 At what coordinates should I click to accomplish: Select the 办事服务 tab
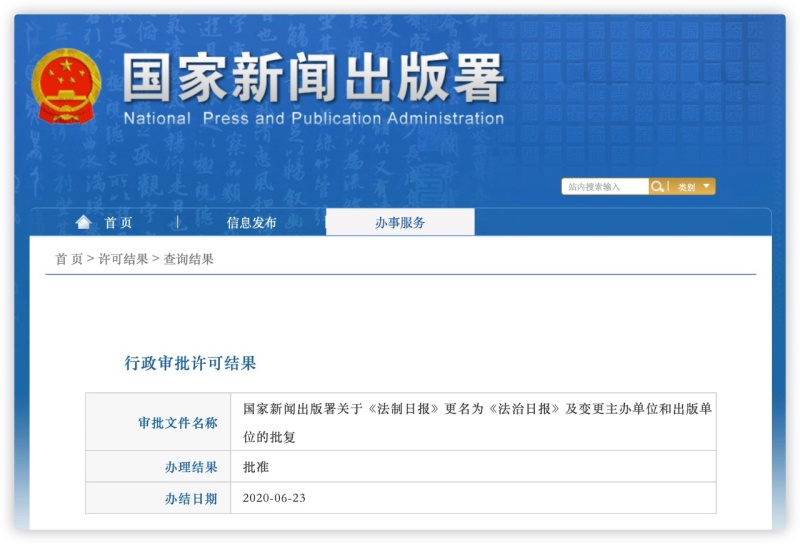[x=400, y=222]
